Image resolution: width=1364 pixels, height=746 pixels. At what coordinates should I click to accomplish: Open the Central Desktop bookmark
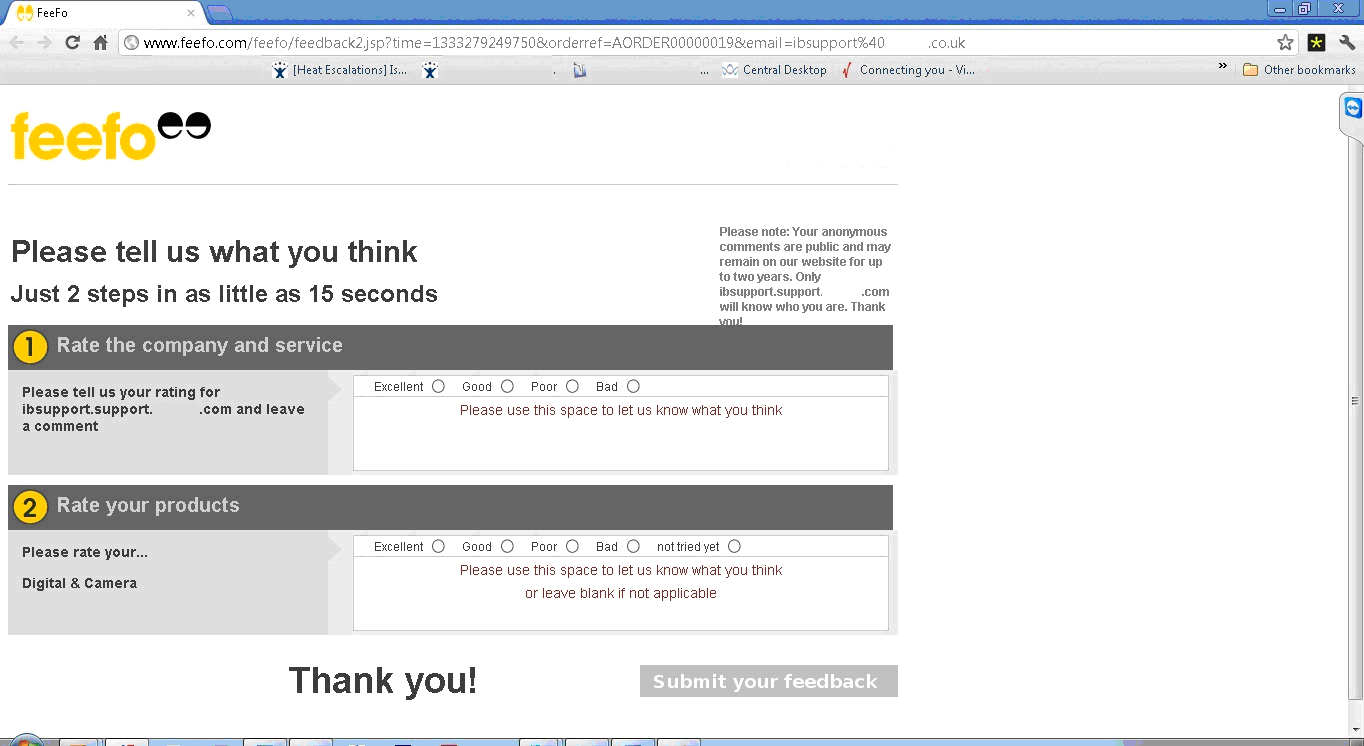coord(775,70)
